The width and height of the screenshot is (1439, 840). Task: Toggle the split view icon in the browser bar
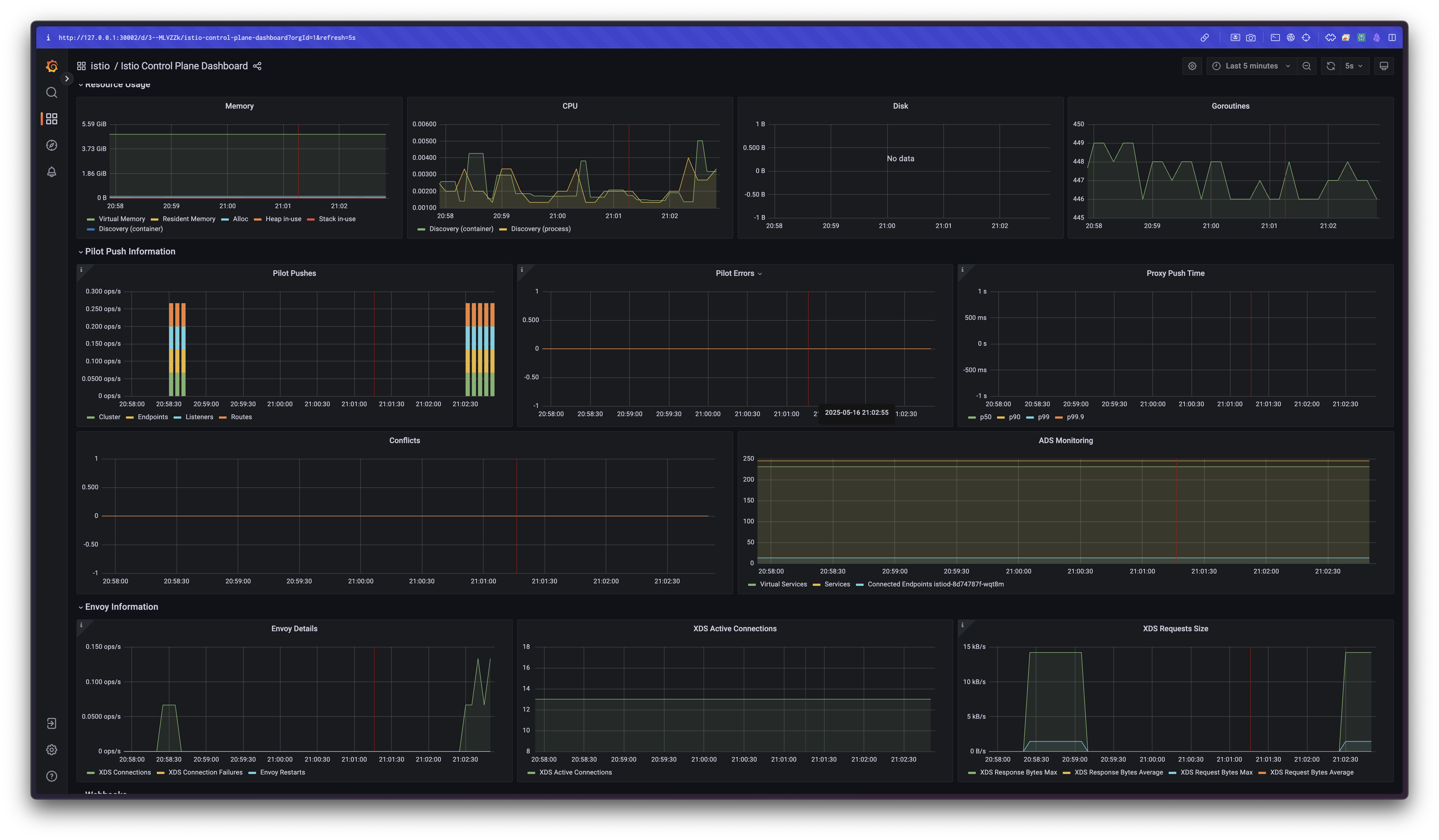[1392, 38]
